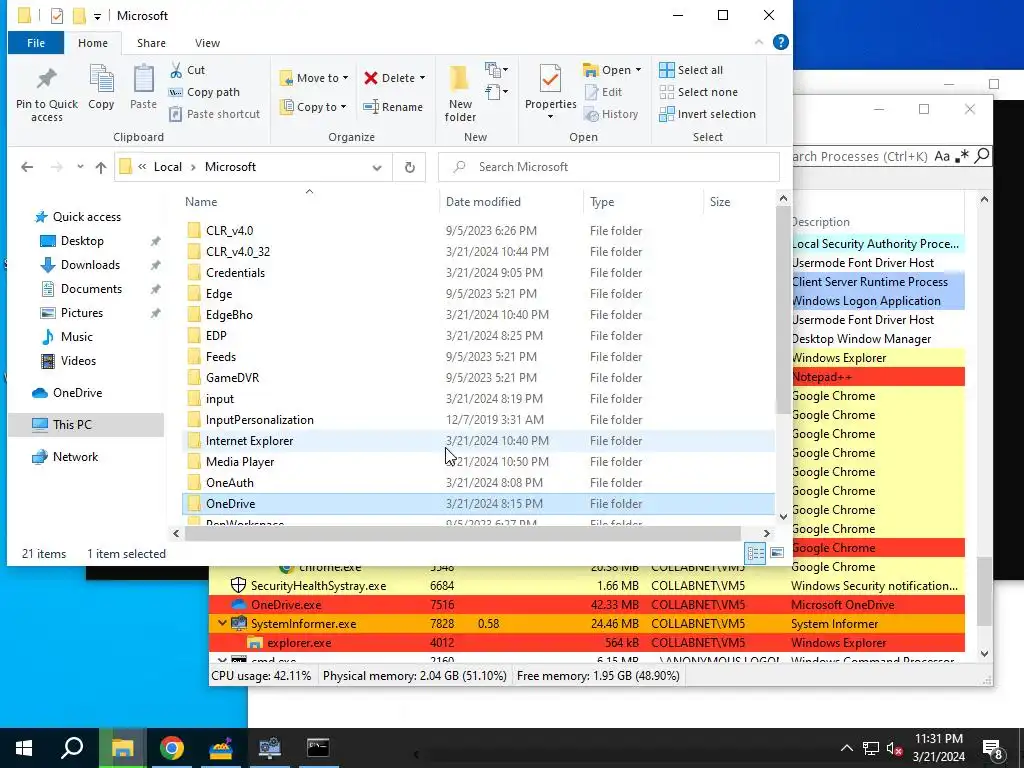The height and width of the screenshot is (768, 1024).
Task: Refresh the Microsoft folder view
Action: click(409, 167)
